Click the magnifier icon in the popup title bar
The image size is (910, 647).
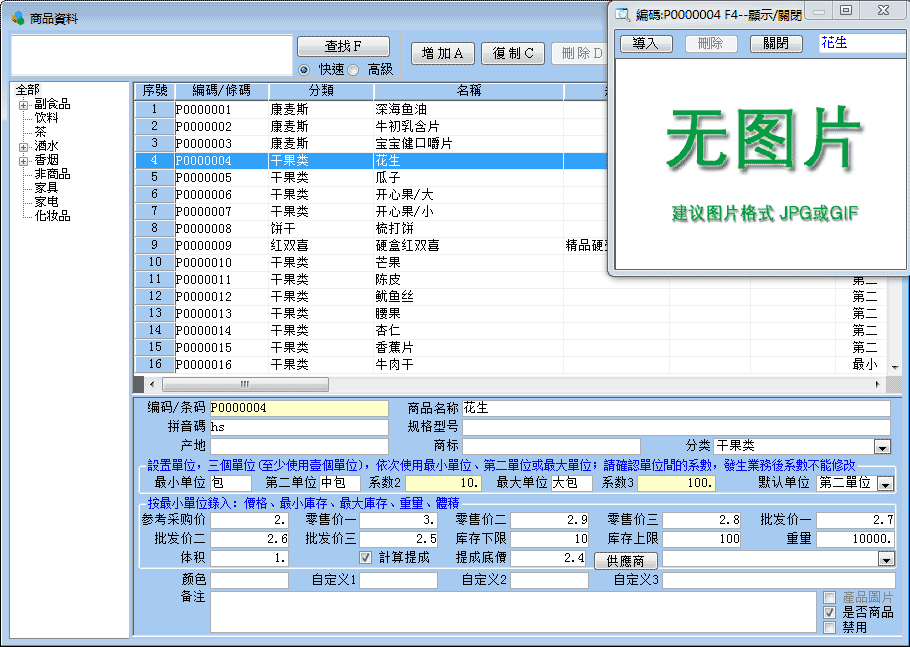click(x=622, y=13)
